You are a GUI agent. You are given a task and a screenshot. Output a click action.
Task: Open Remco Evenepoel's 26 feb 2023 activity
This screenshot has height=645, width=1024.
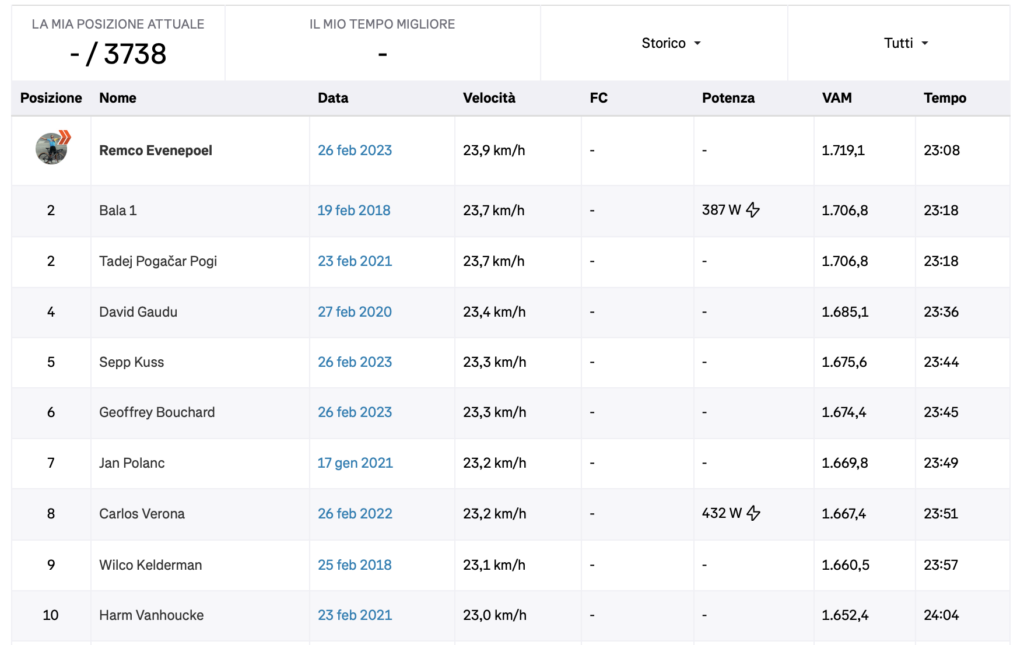(x=355, y=150)
